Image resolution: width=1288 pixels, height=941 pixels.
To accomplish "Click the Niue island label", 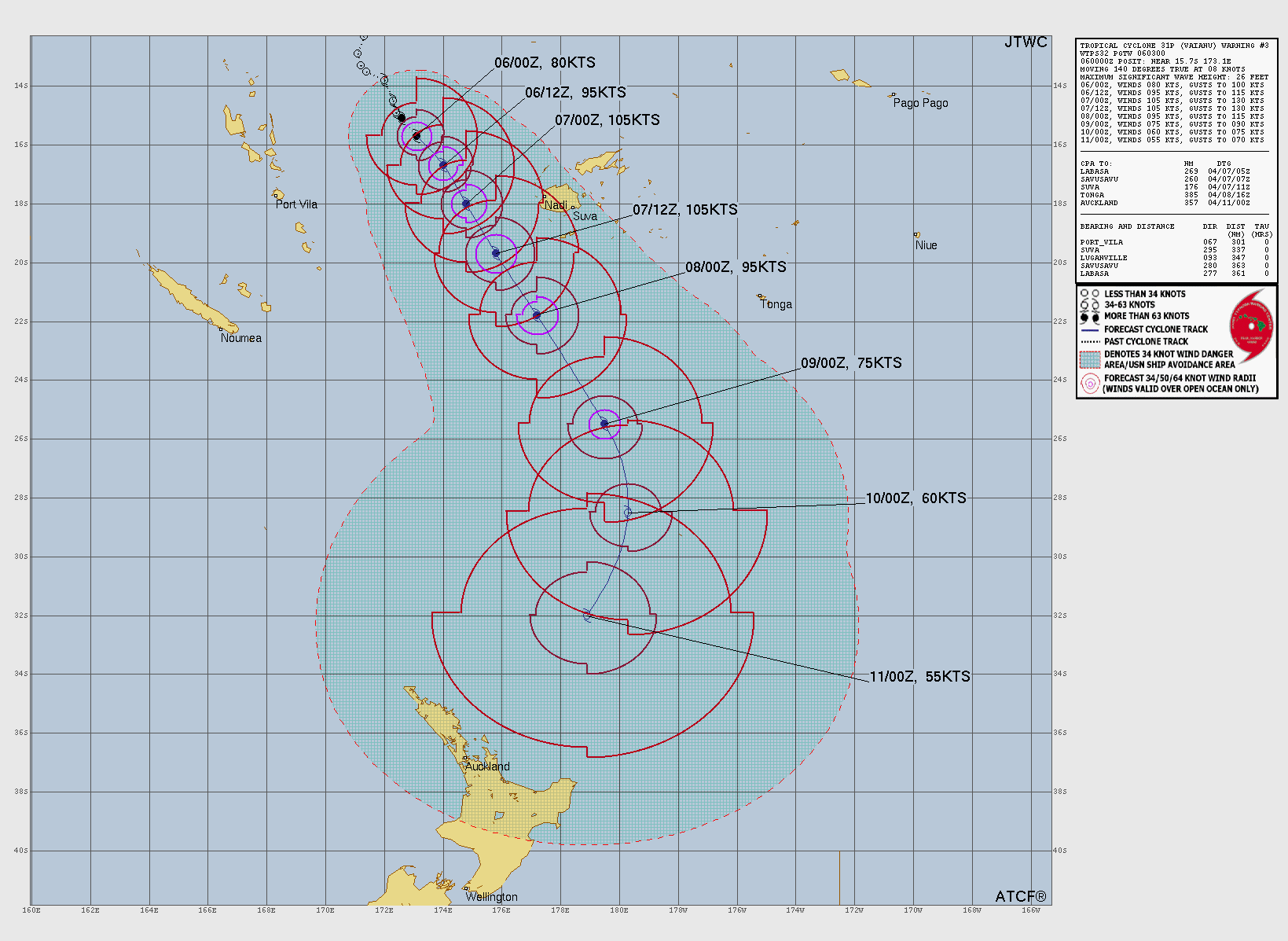I will [926, 245].
